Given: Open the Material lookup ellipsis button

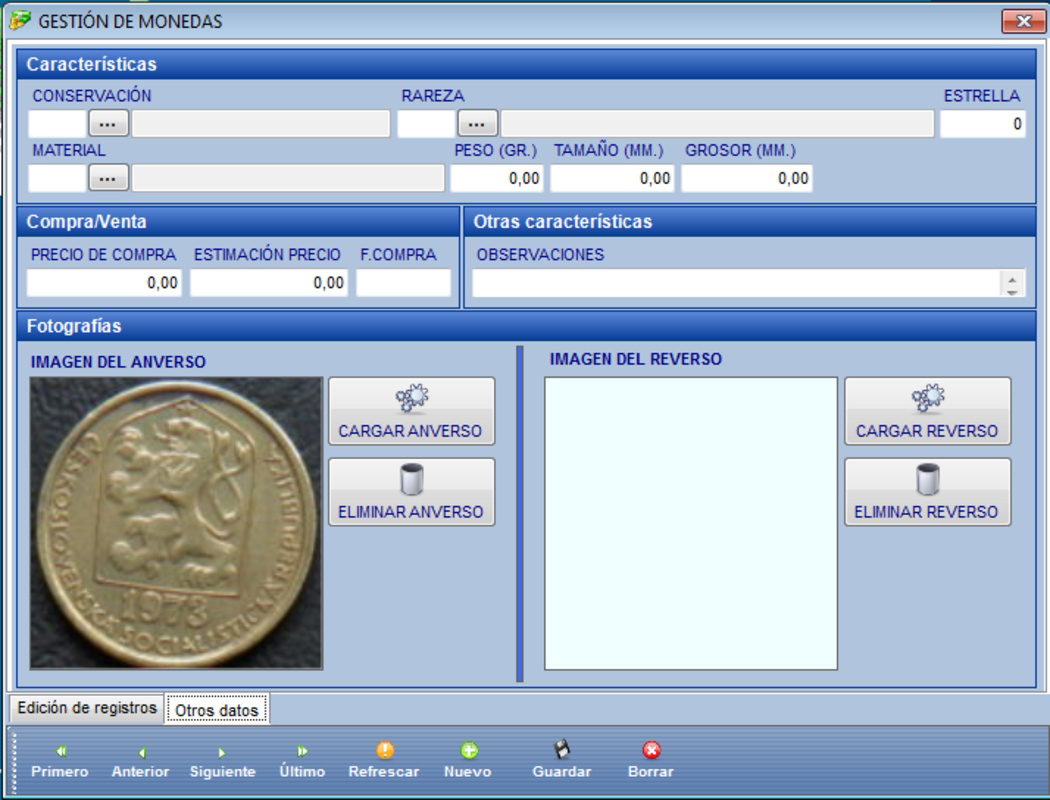Looking at the screenshot, I should point(108,179).
